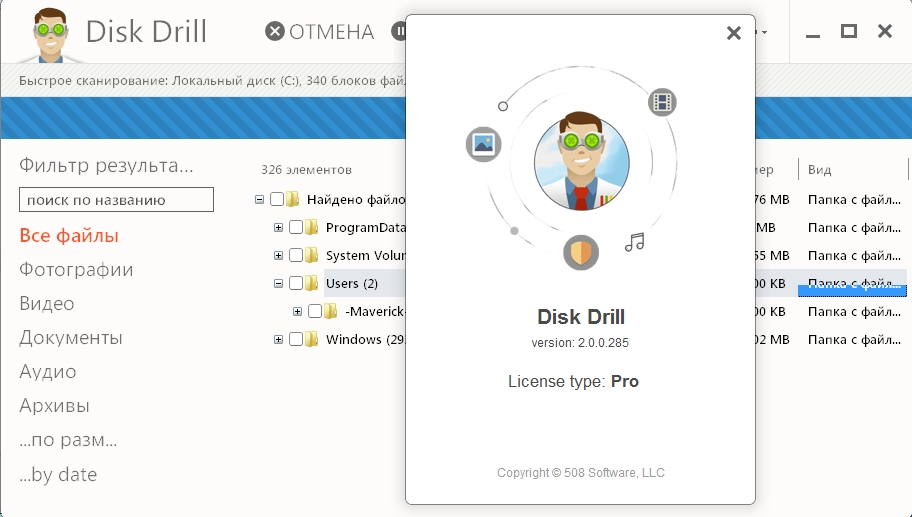
Task: Click the -Maverick- folder icon
Action: point(331,311)
